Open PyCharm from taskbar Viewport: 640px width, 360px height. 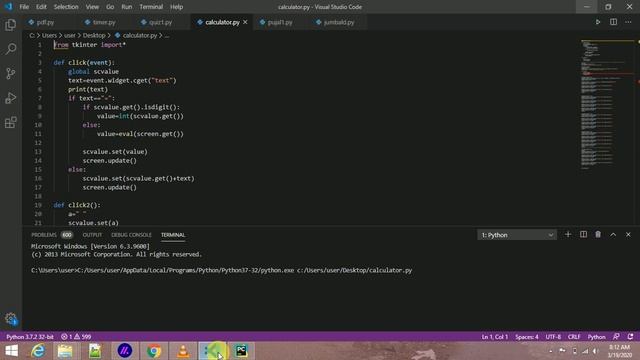tap(241, 351)
